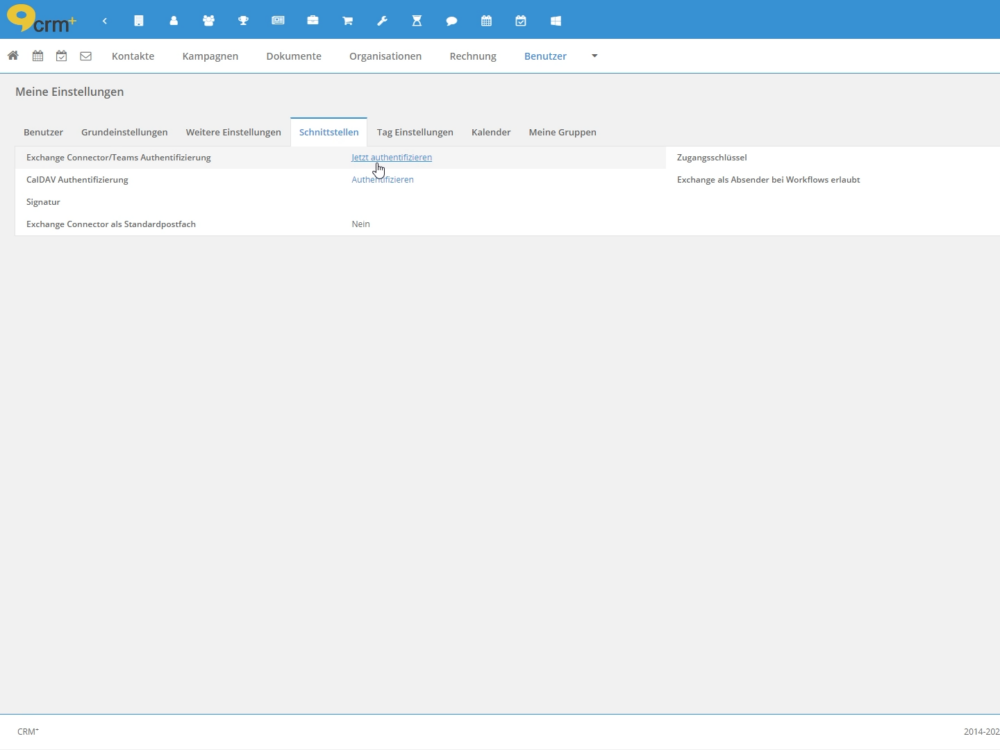Viewport: 1000px width, 750px height.
Task: Open the speech bubble chat icon
Action: [x=451, y=21]
